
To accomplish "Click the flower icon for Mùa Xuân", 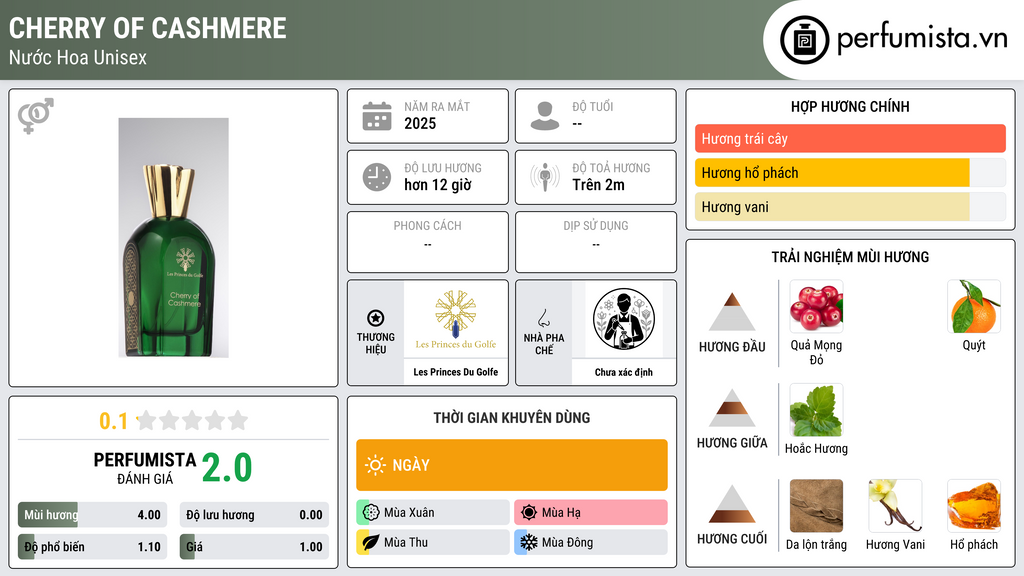I will 371,513.
